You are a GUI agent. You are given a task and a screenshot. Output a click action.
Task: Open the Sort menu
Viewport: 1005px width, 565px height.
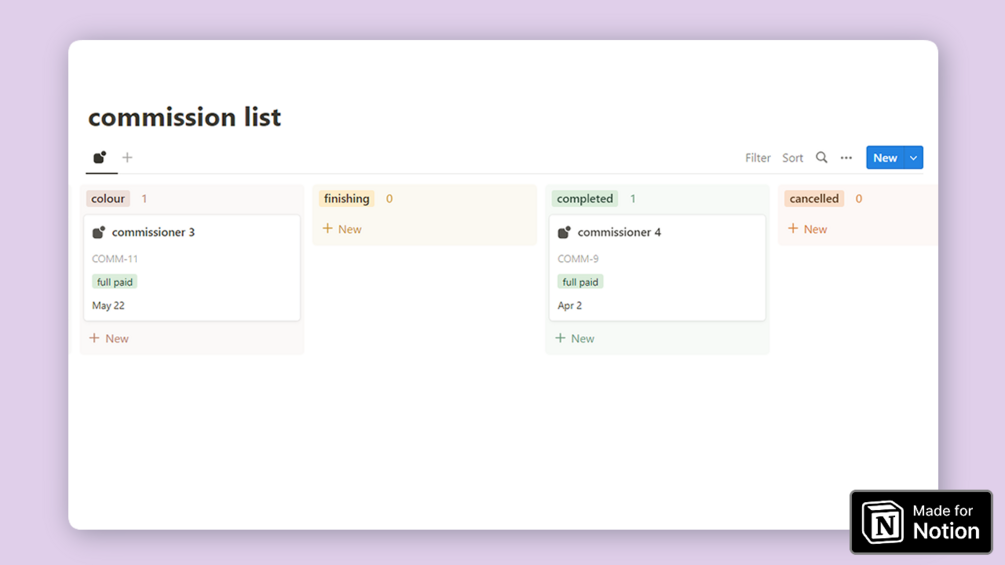[792, 158]
